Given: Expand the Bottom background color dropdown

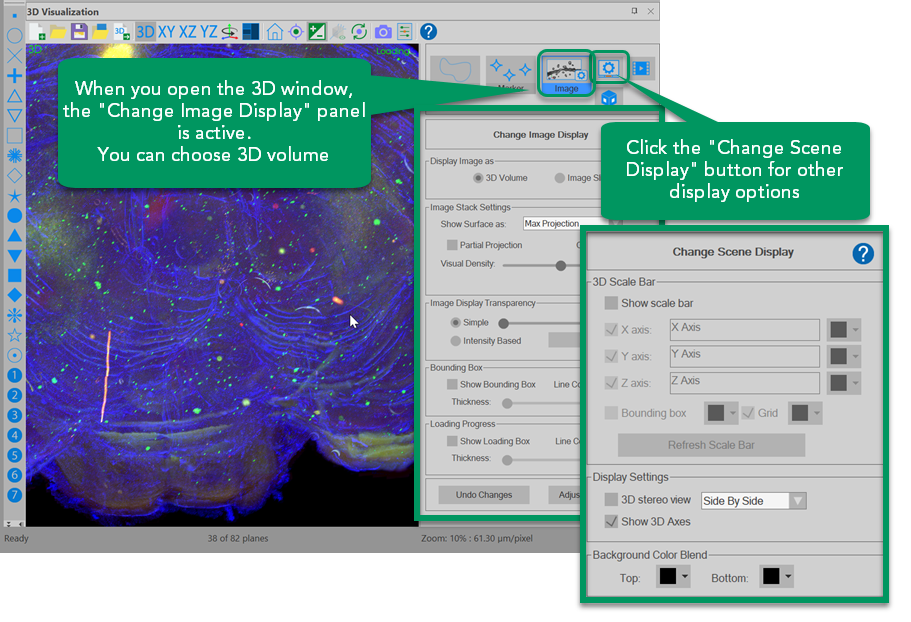Looking at the screenshot, I should pos(776,577).
